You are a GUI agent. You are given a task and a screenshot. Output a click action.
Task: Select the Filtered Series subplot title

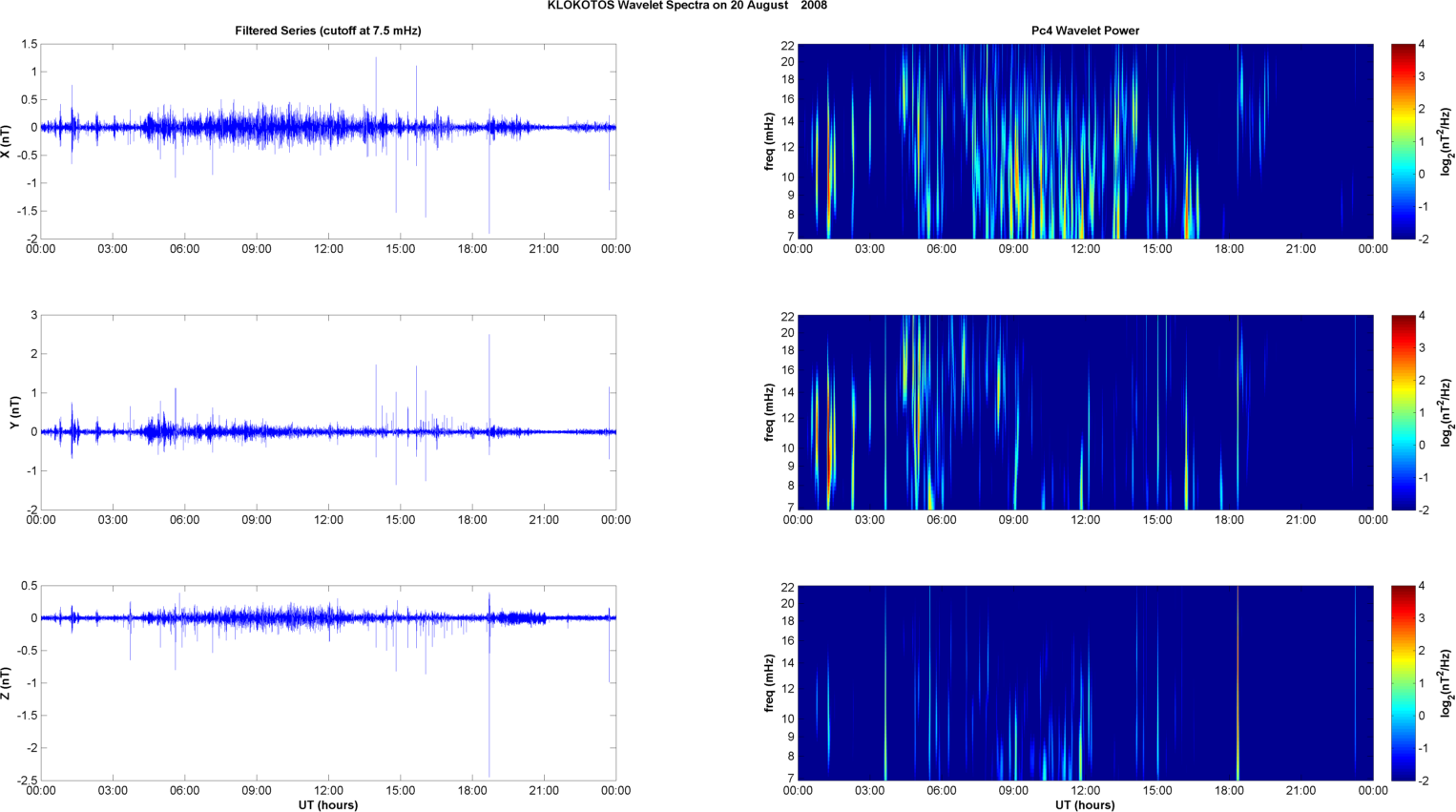tap(327, 31)
